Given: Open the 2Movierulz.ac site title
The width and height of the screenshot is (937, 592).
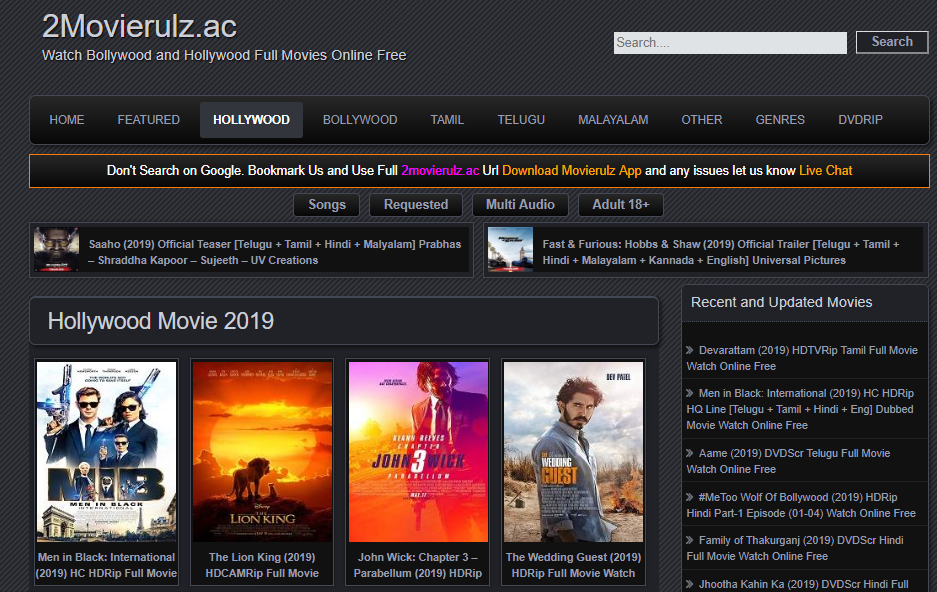Looking at the screenshot, I should click(x=139, y=26).
